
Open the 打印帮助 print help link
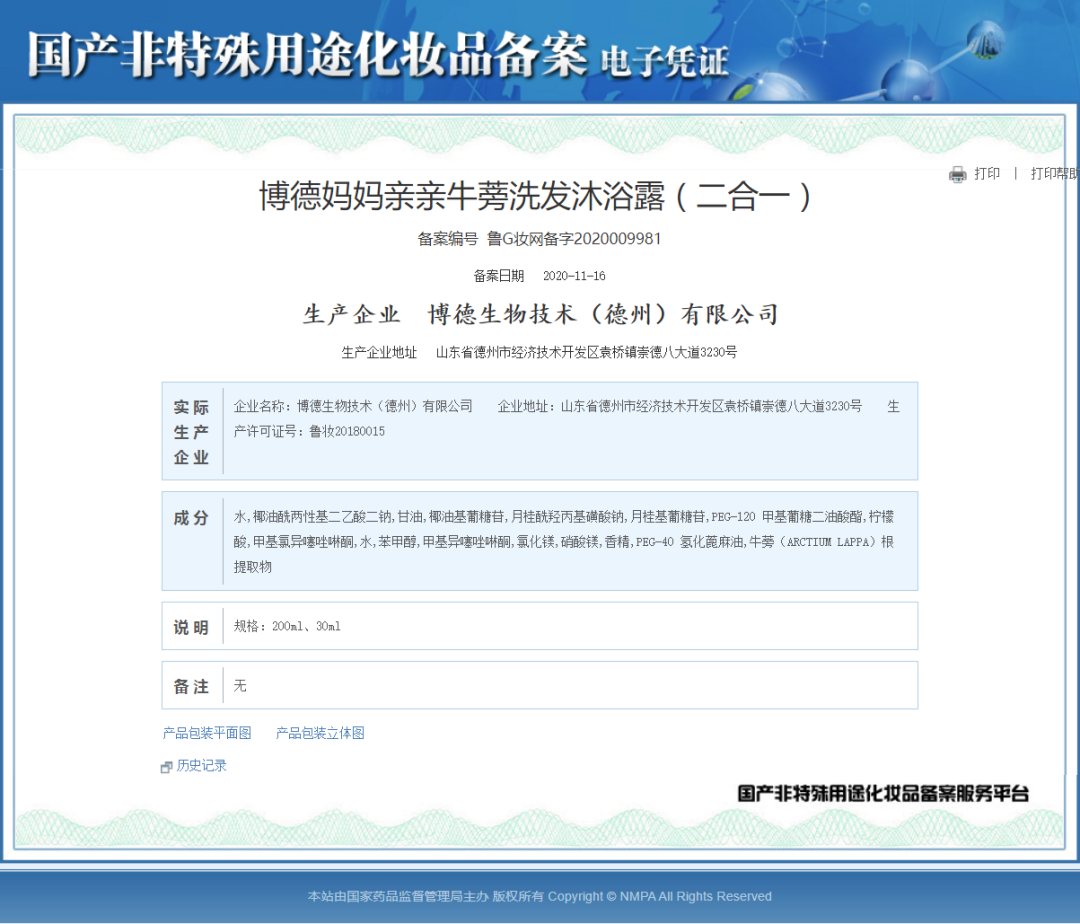click(1054, 174)
